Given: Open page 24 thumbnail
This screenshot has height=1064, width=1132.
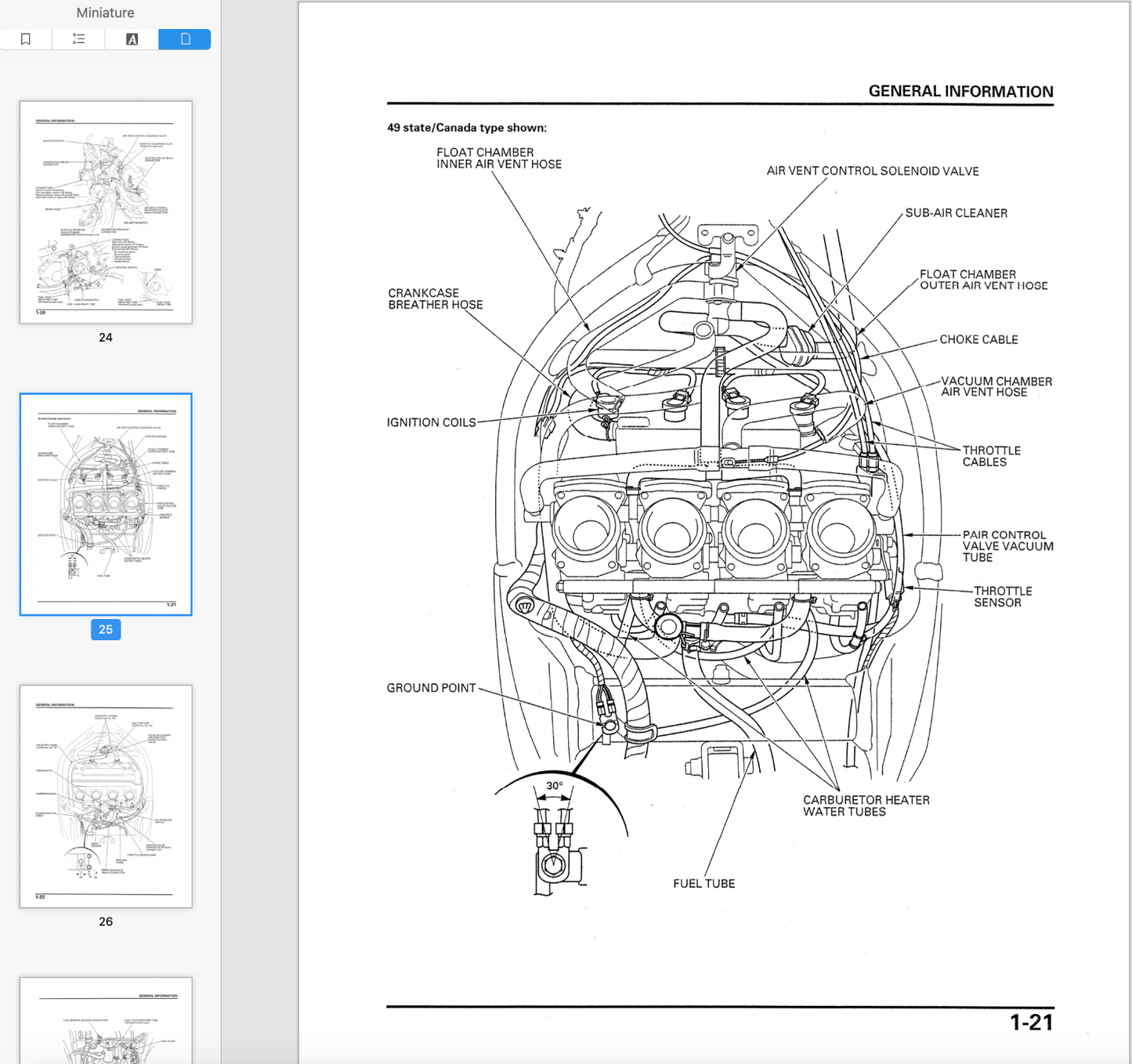Looking at the screenshot, I should 106,212.
